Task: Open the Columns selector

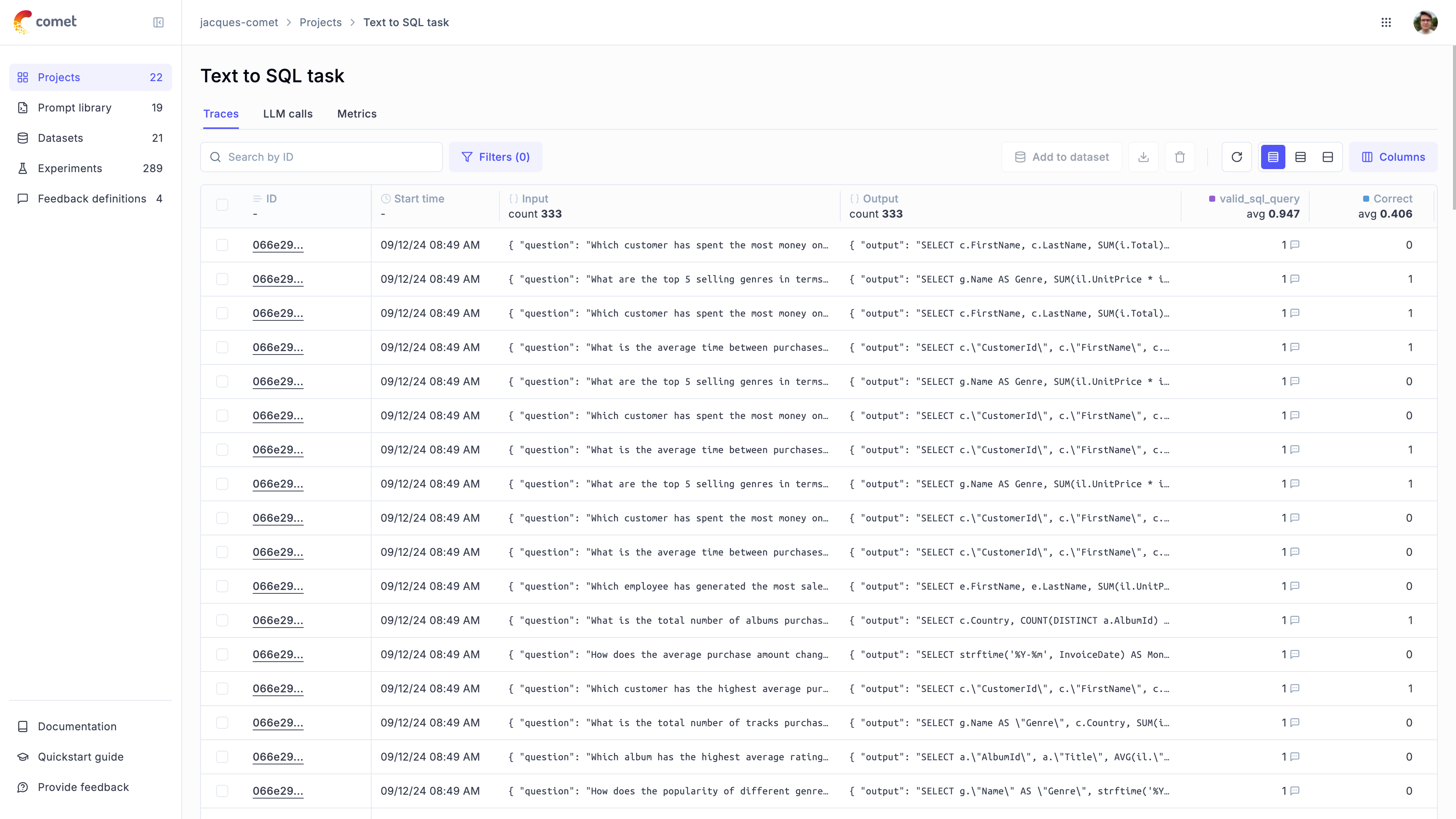Action: [x=1393, y=157]
